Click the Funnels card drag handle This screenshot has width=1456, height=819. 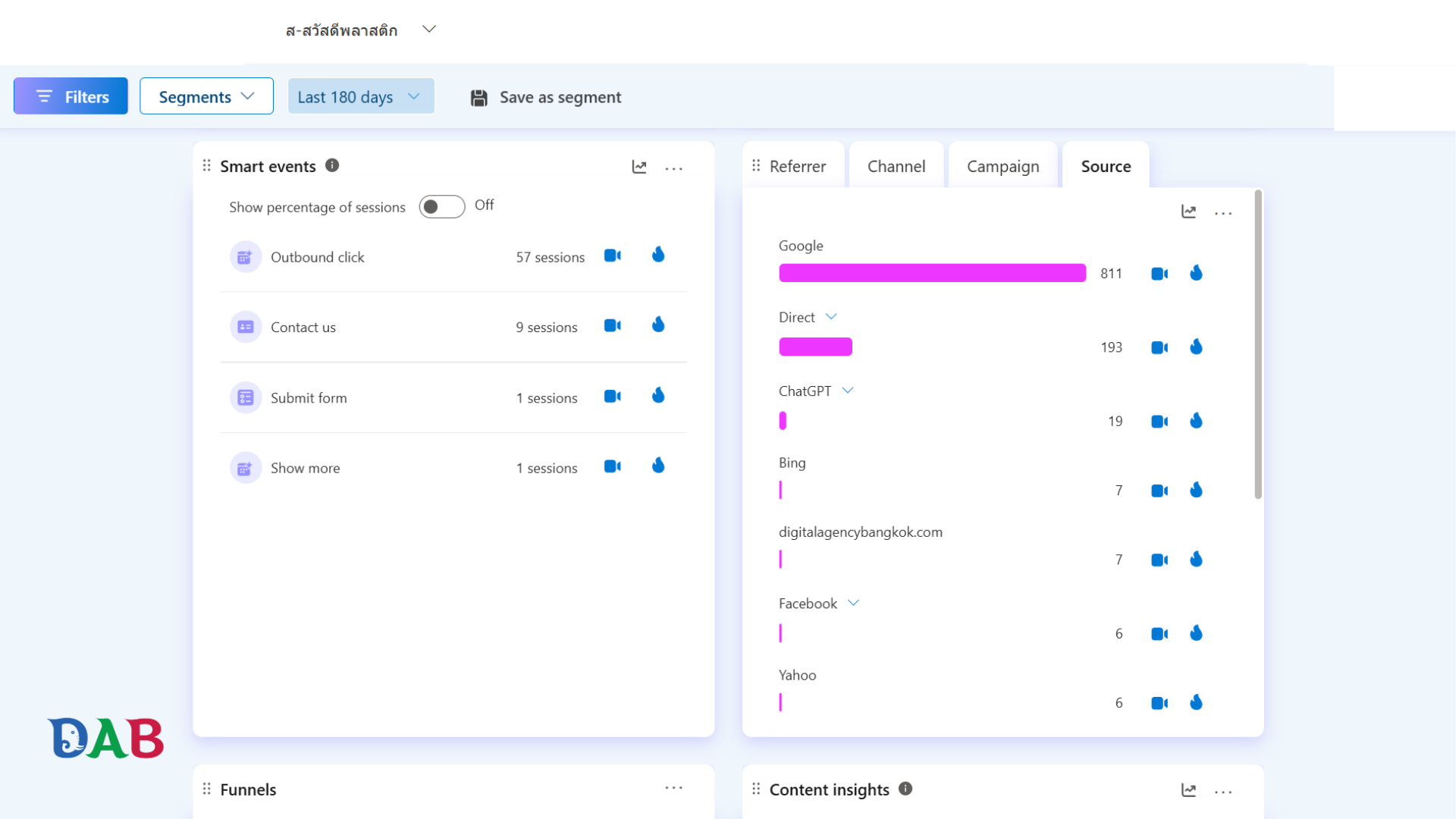tap(206, 789)
